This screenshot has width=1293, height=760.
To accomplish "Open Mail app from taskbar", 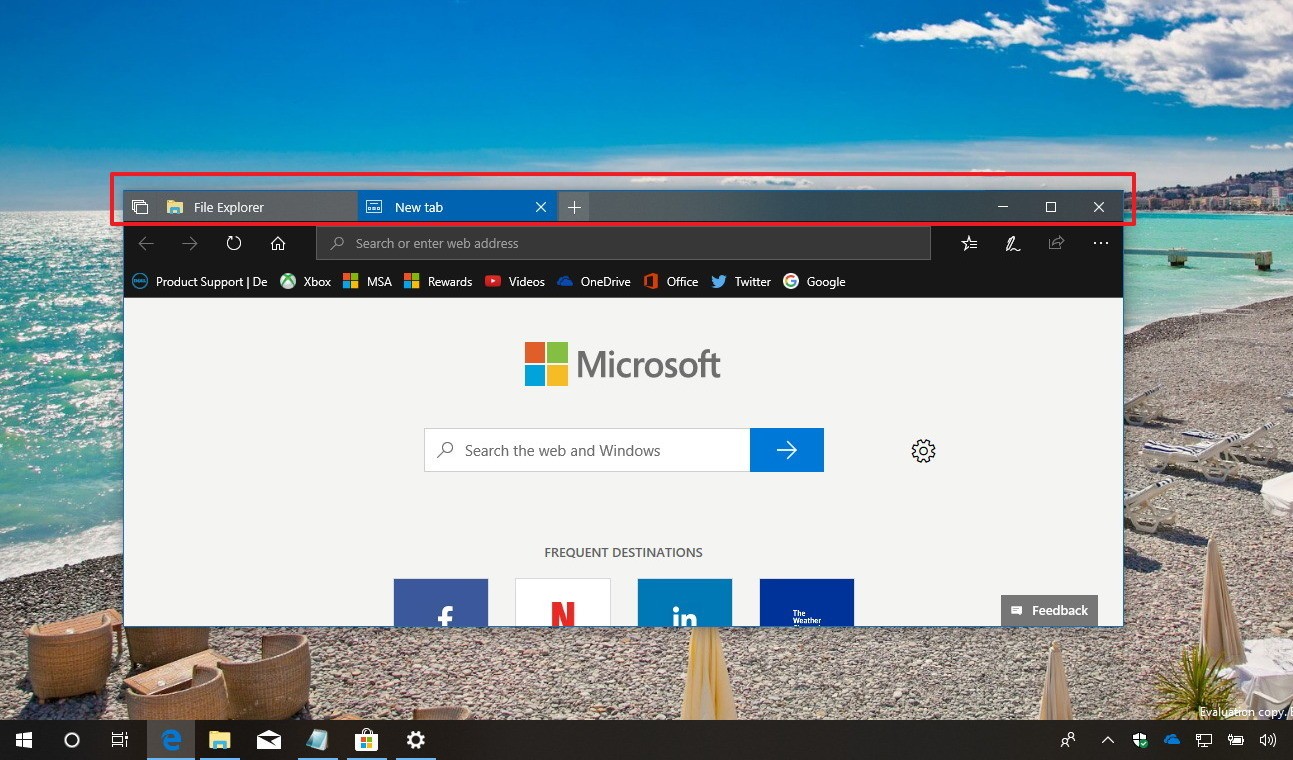I will click(x=269, y=740).
